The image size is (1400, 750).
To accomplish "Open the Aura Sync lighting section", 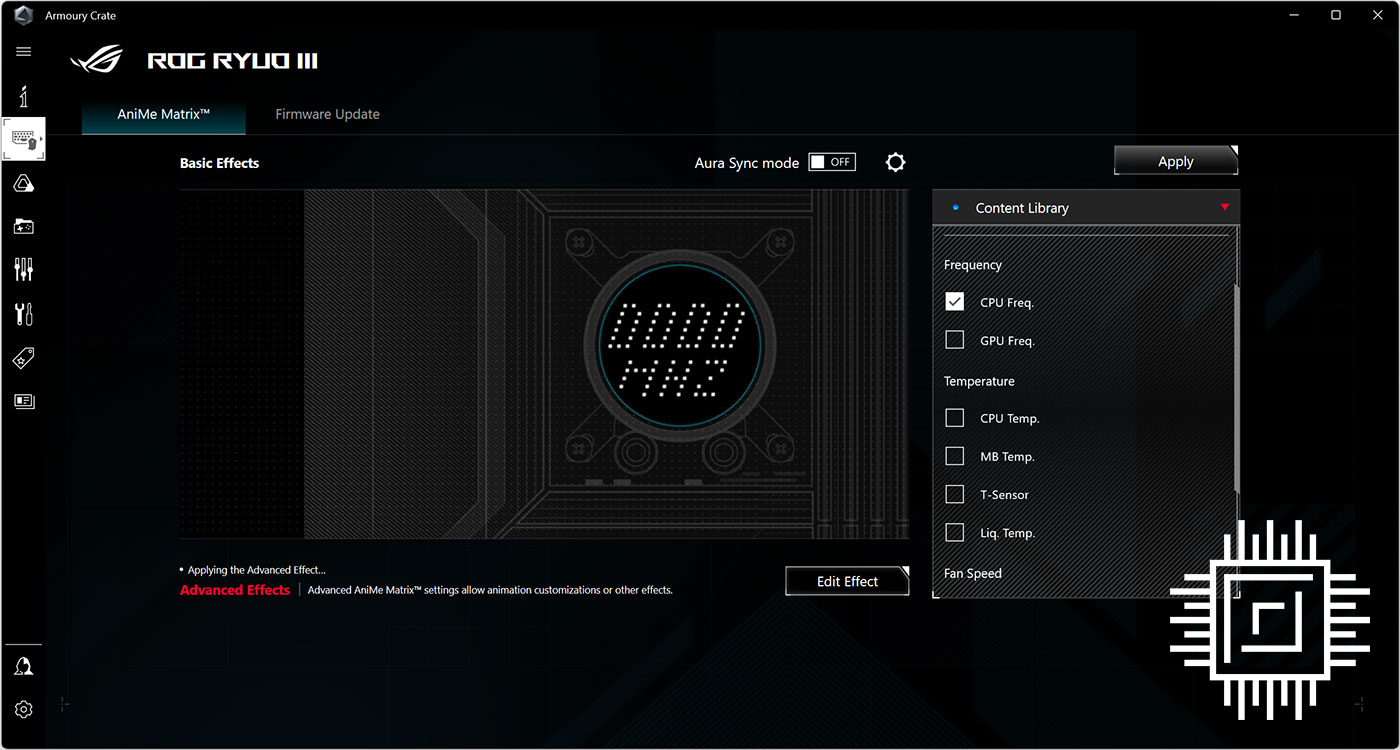I will (23, 182).
